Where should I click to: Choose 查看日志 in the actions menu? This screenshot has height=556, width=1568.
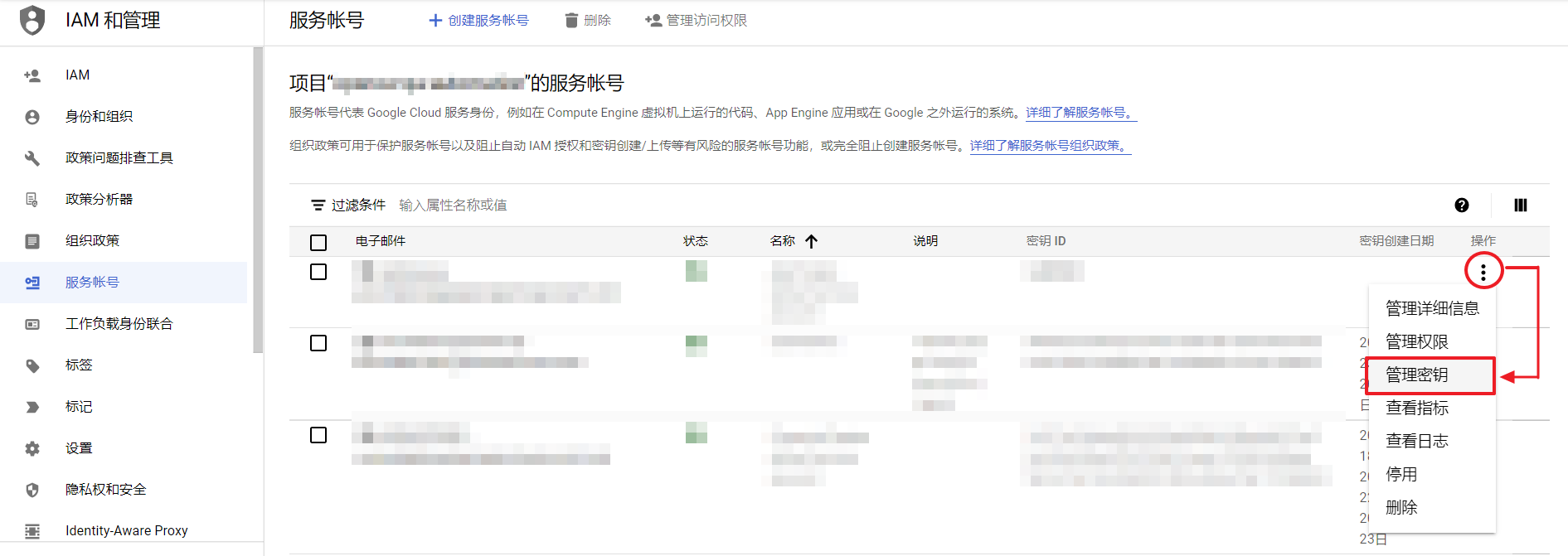point(1416,442)
